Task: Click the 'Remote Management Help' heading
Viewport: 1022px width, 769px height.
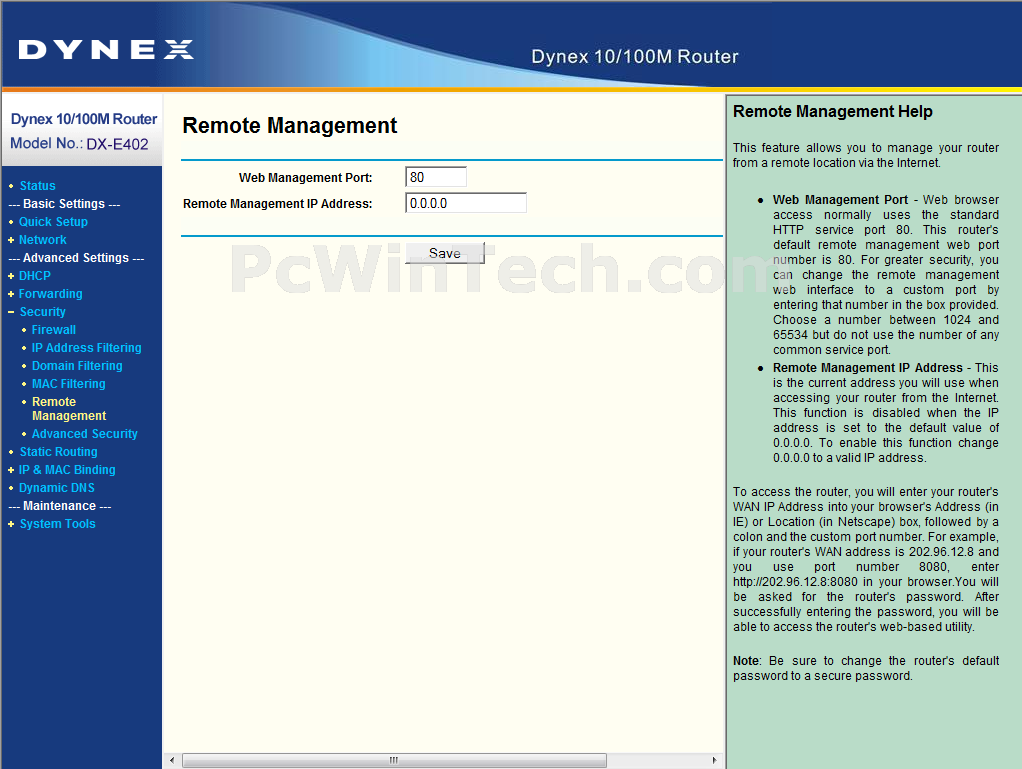Action: coord(832,111)
